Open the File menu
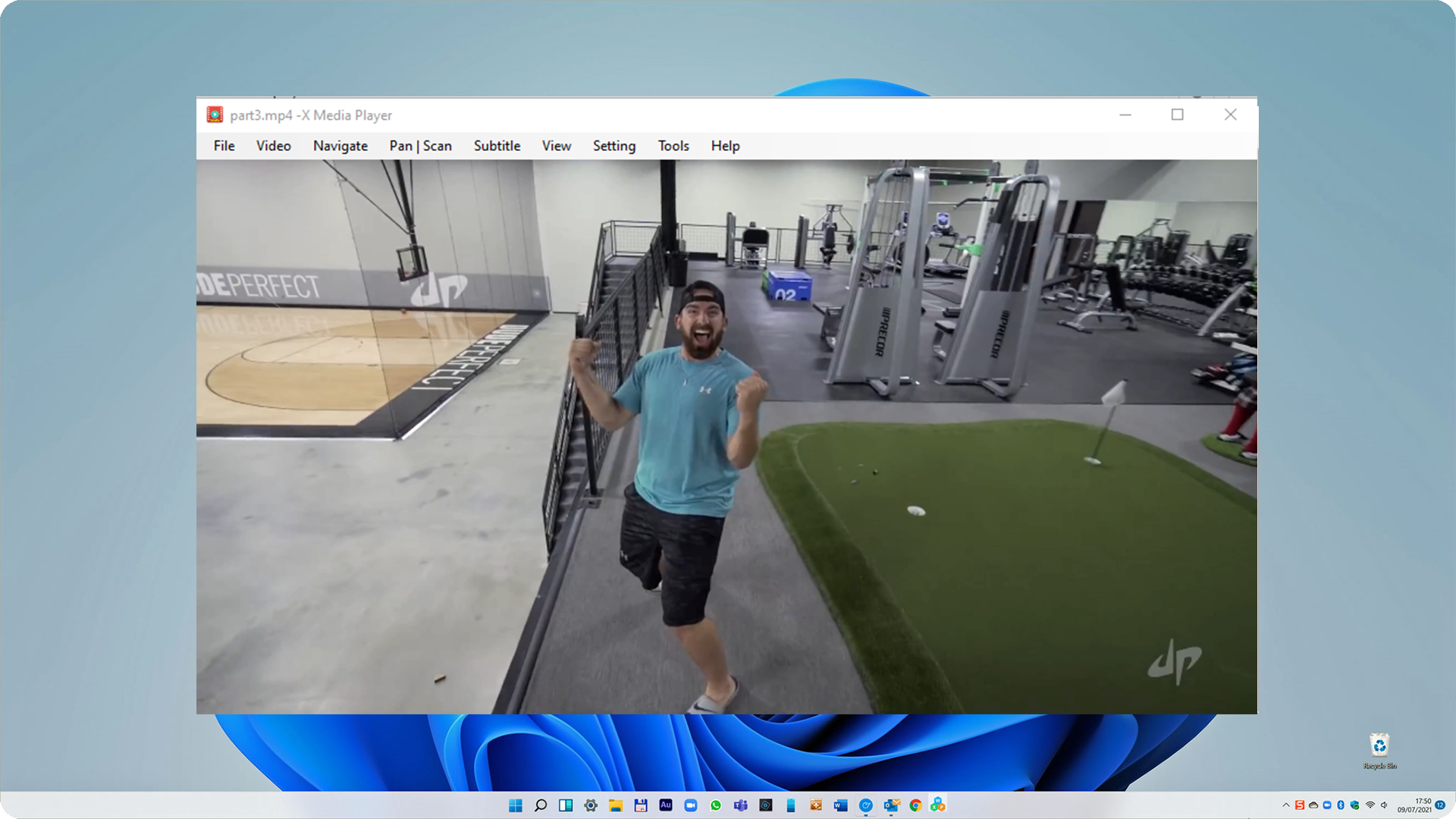 point(224,146)
